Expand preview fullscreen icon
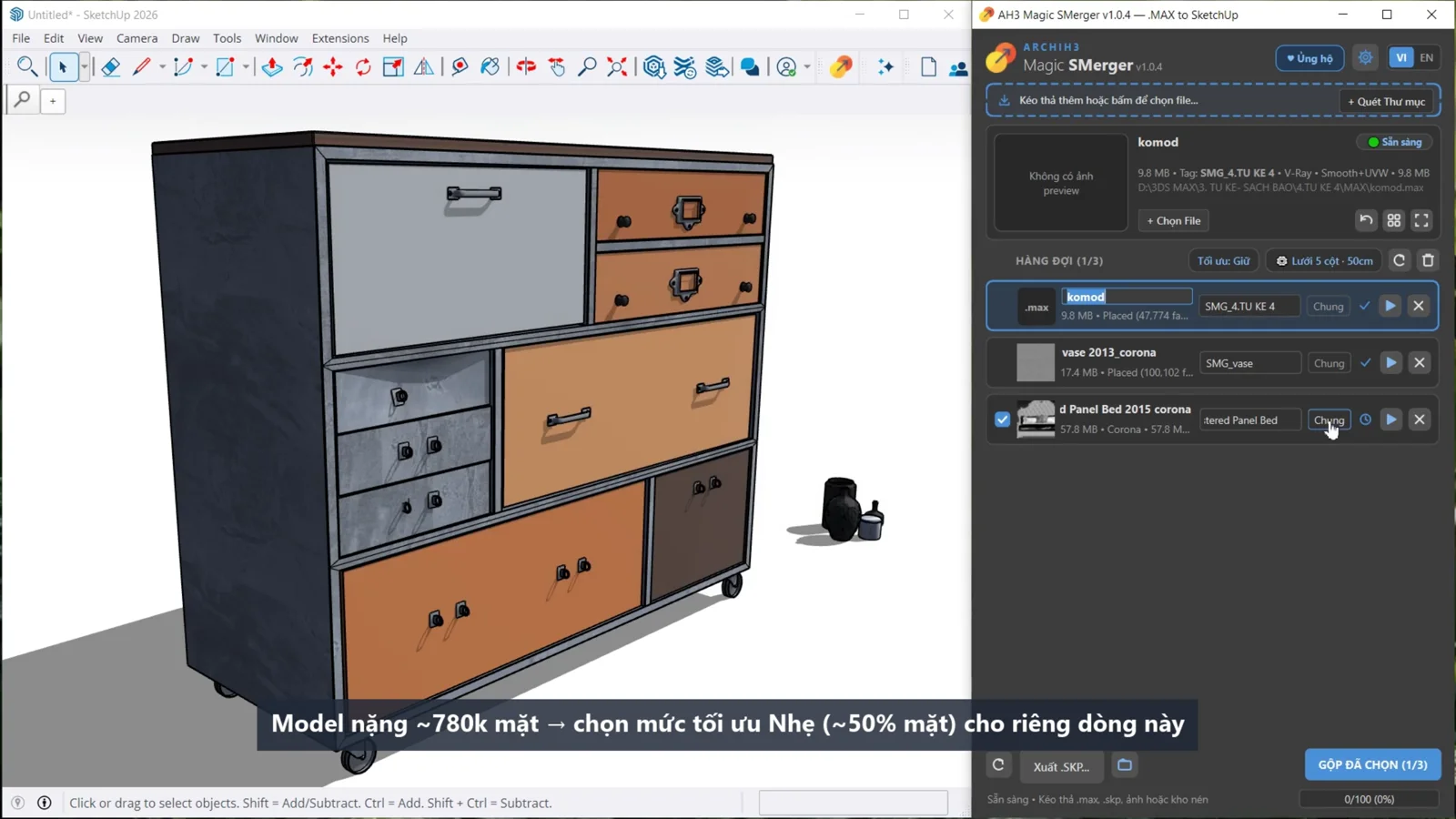The image size is (1456, 819). (1421, 220)
